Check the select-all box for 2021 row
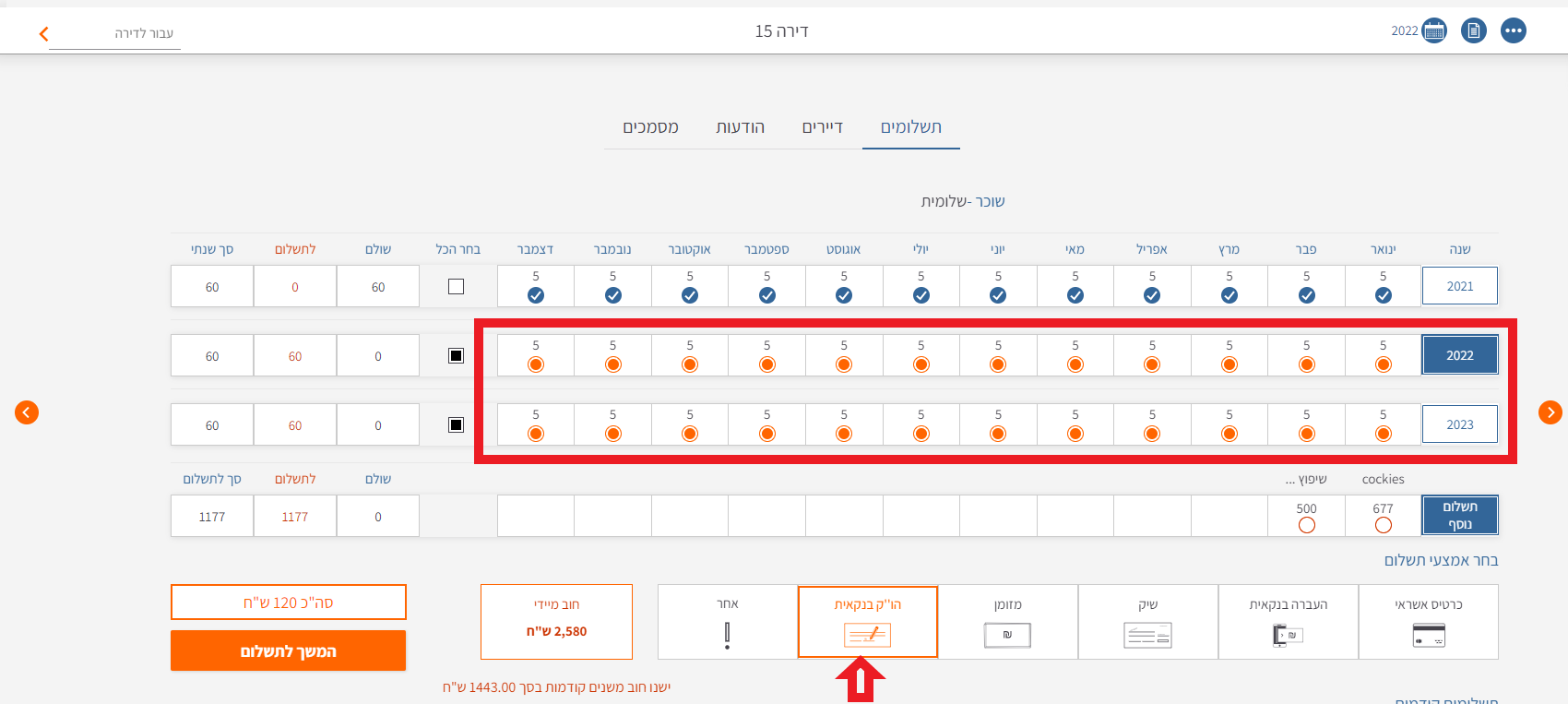The width and height of the screenshot is (1568, 704). 456,287
